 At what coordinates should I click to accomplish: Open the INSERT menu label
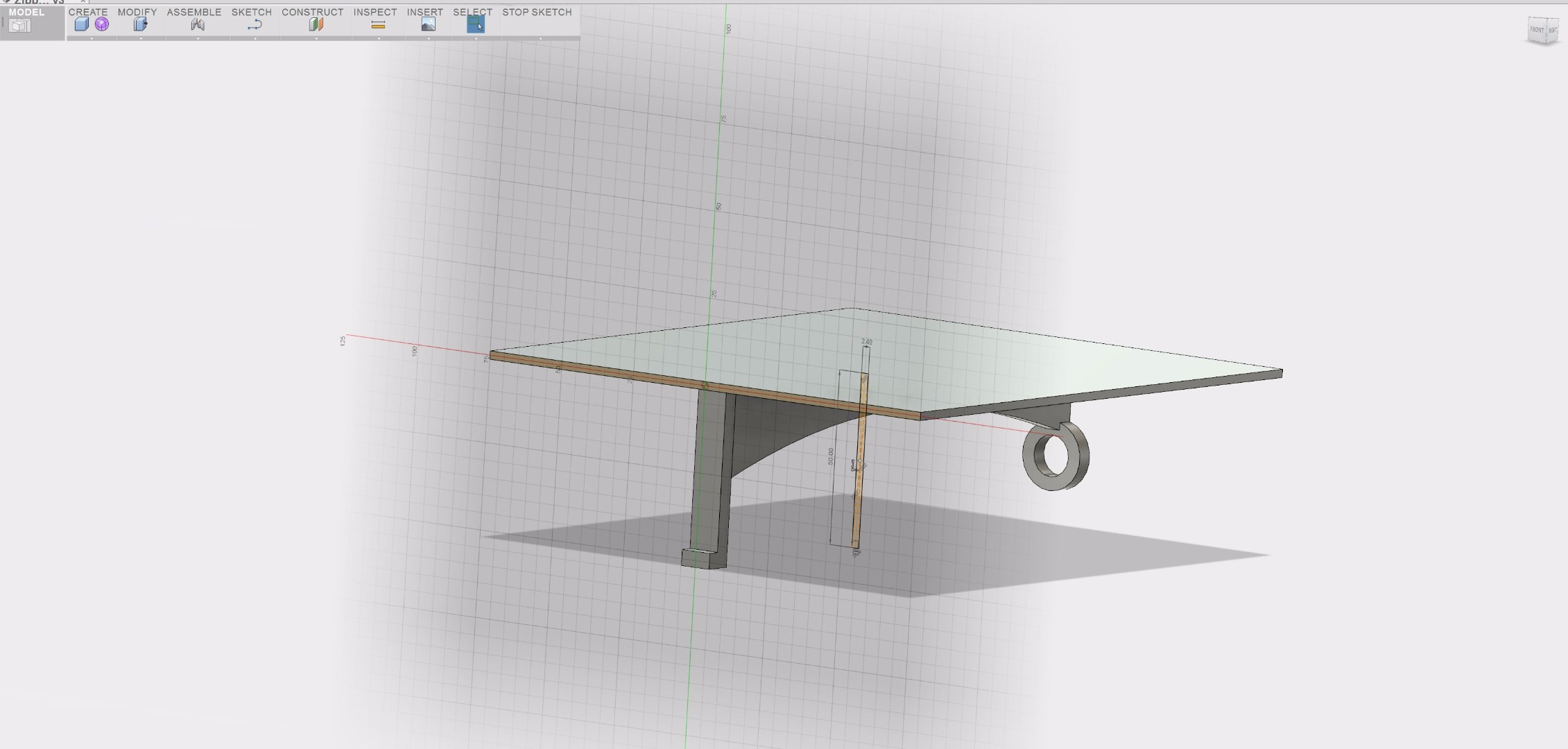[x=425, y=12]
